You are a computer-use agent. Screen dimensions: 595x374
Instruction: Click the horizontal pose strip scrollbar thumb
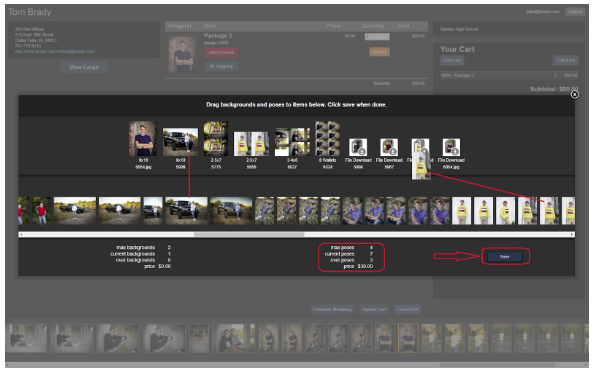249,234
